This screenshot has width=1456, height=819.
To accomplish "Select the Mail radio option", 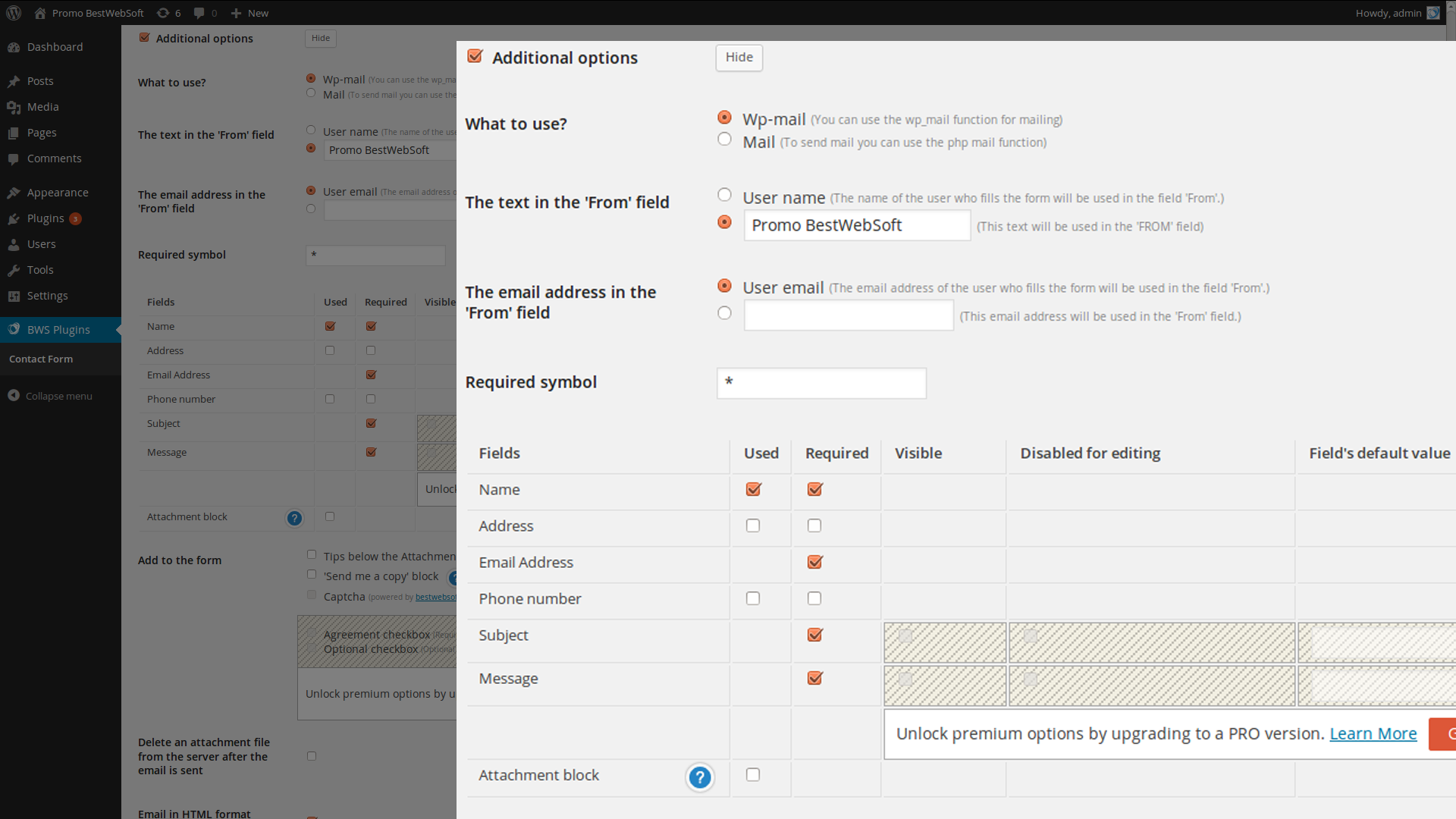I will pyautogui.click(x=724, y=140).
